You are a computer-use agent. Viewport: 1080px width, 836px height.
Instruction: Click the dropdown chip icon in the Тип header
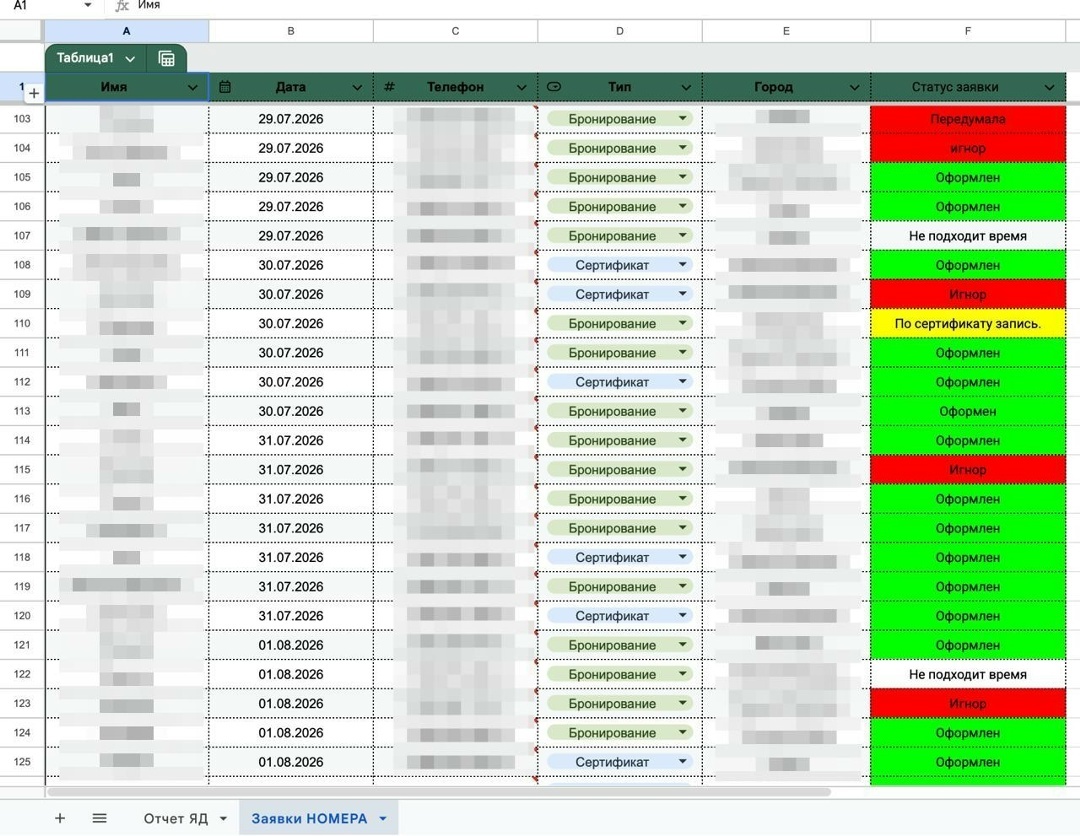point(554,87)
